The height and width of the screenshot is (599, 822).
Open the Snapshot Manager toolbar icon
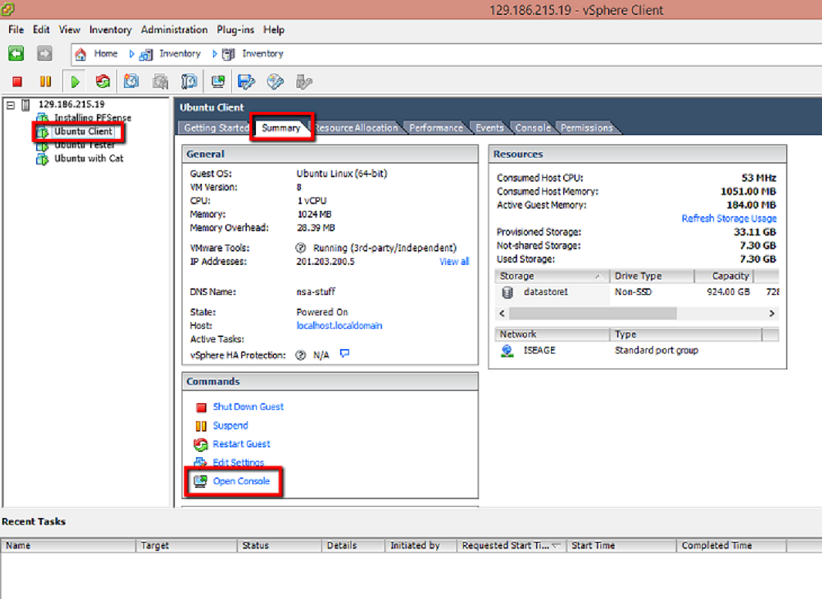pyautogui.click(x=189, y=82)
